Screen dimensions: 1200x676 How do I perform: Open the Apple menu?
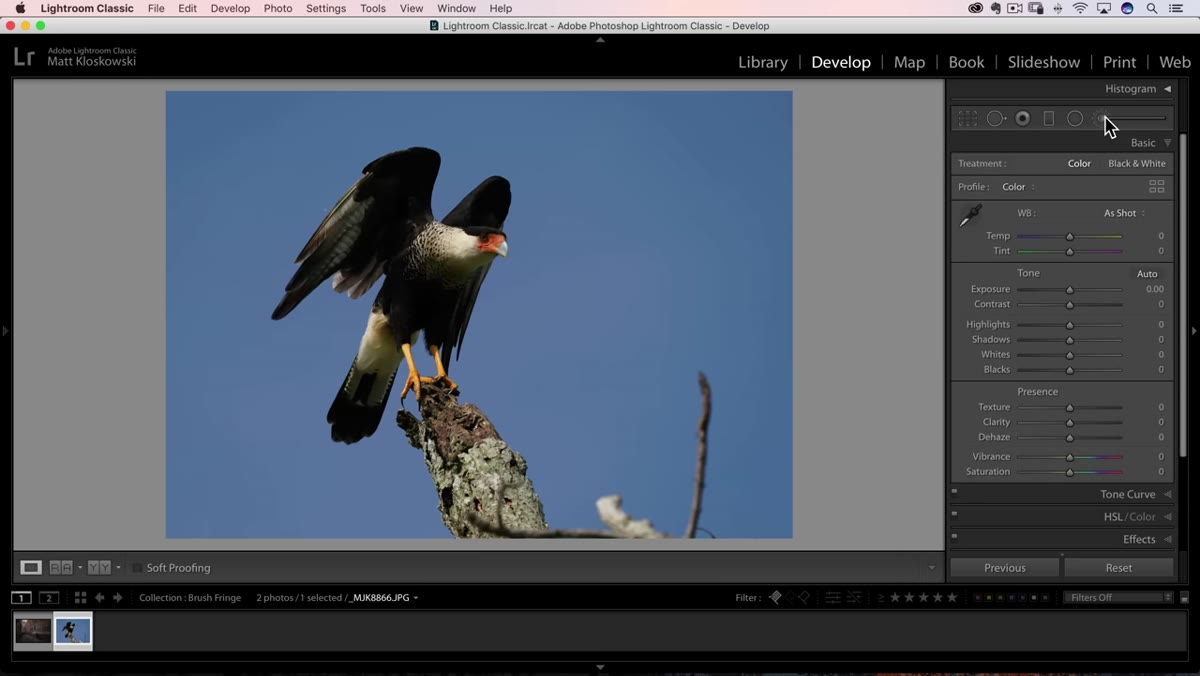(x=19, y=8)
